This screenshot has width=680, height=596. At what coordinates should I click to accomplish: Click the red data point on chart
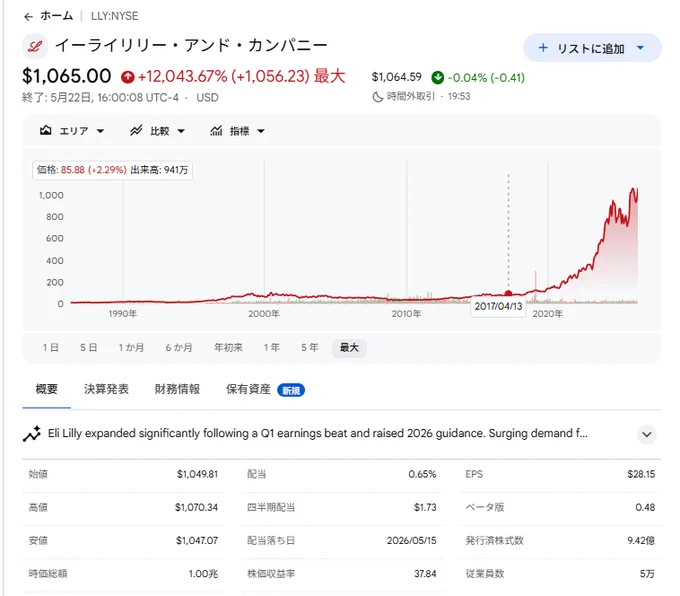[508, 294]
